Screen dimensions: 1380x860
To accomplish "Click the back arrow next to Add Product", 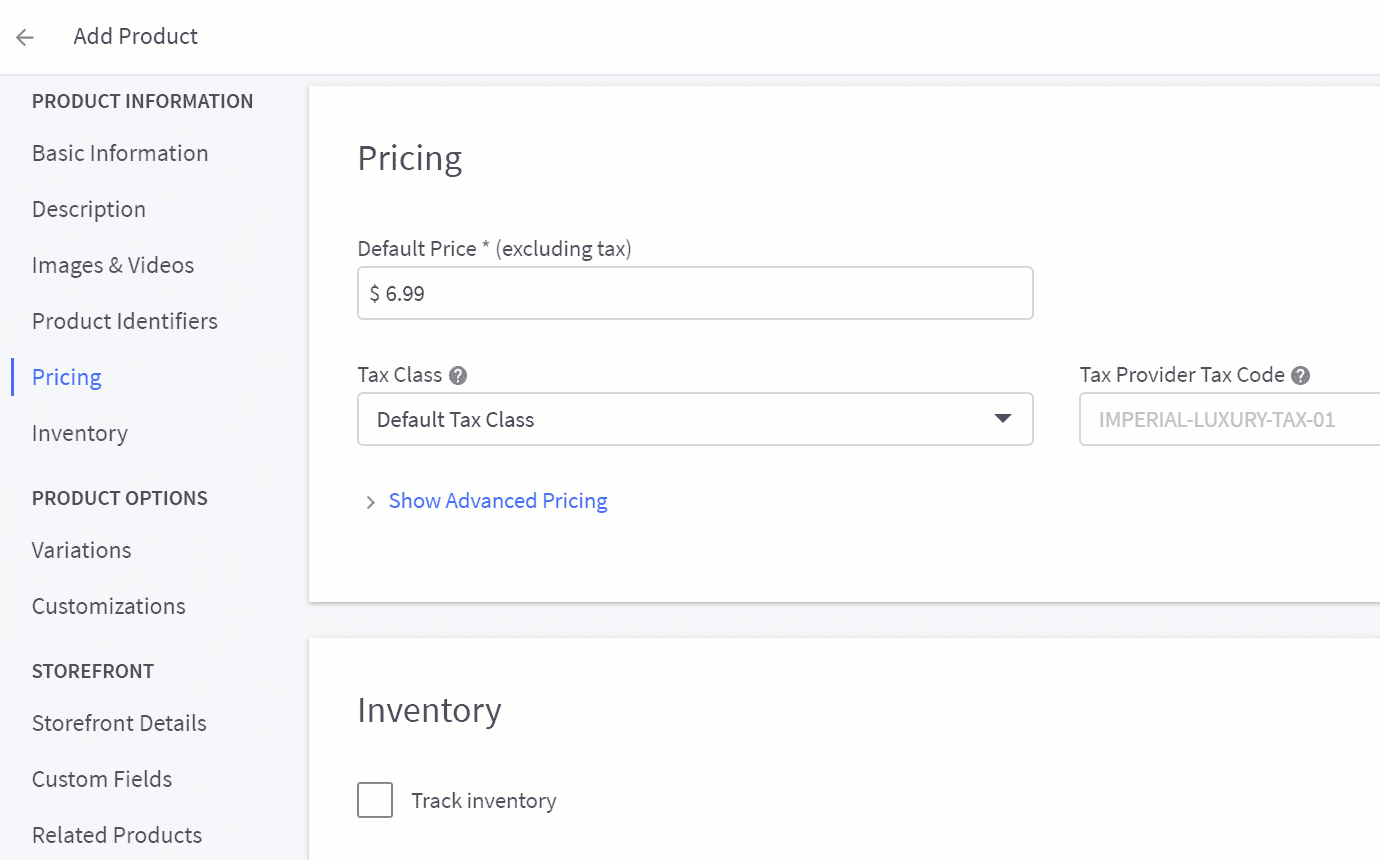I will pyautogui.click(x=24, y=36).
